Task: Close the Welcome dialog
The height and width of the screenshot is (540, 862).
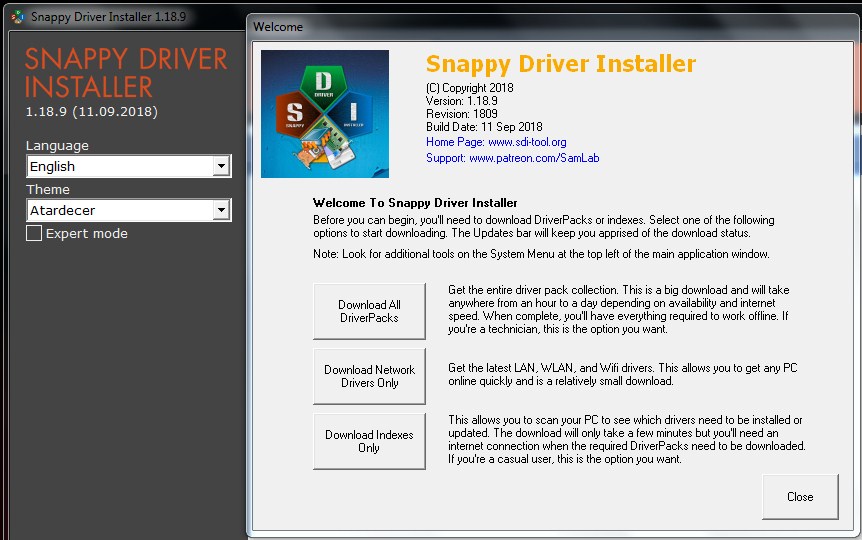Action: tap(800, 497)
